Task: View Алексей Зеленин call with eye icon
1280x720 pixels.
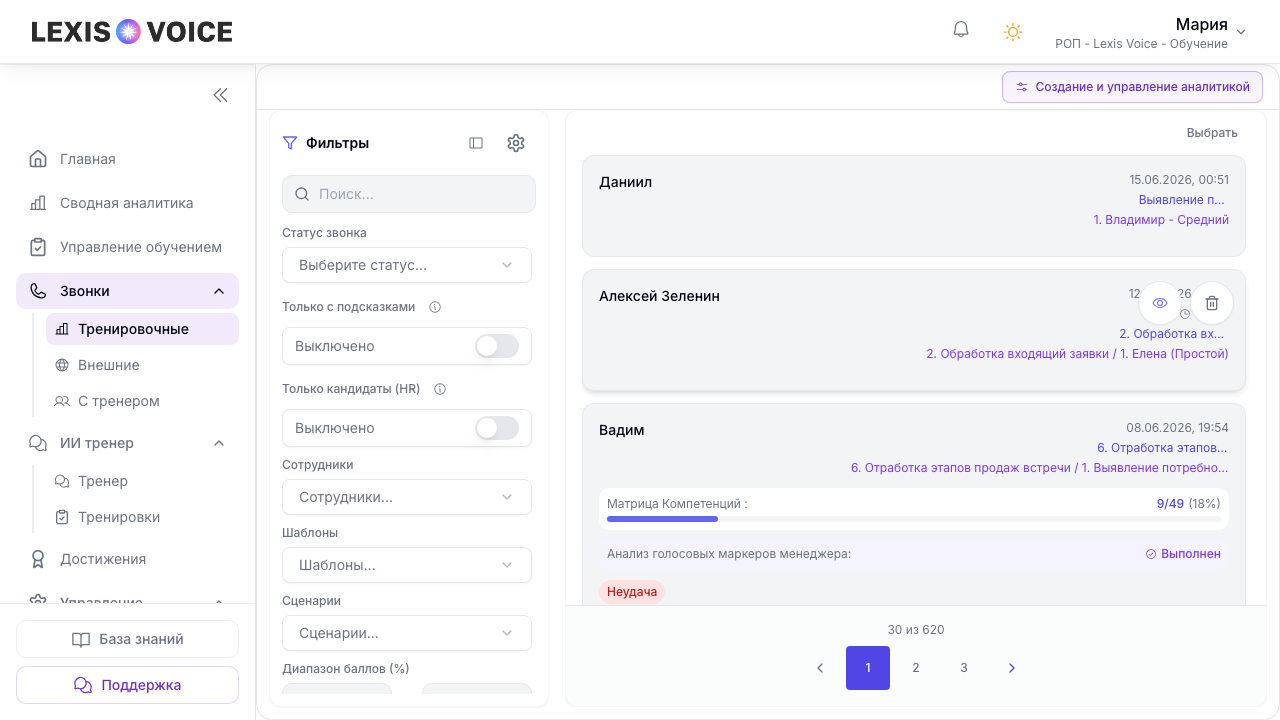Action: (x=1160, y=303)
